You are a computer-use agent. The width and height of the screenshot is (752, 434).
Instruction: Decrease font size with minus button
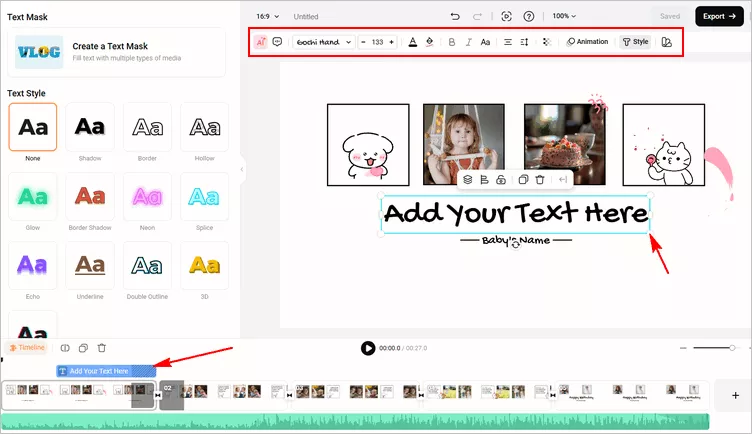coord(363,42)
